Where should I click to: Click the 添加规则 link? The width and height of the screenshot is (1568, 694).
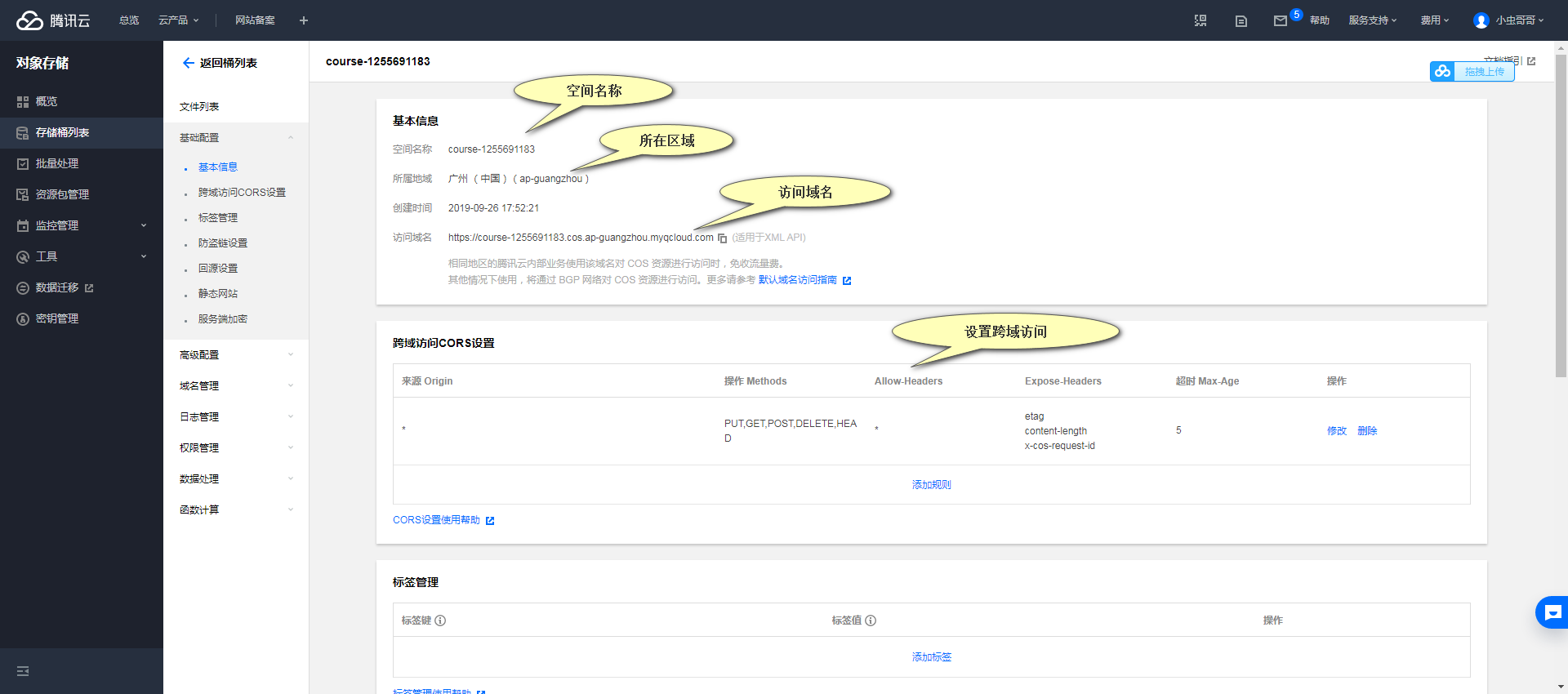[931, 485]
